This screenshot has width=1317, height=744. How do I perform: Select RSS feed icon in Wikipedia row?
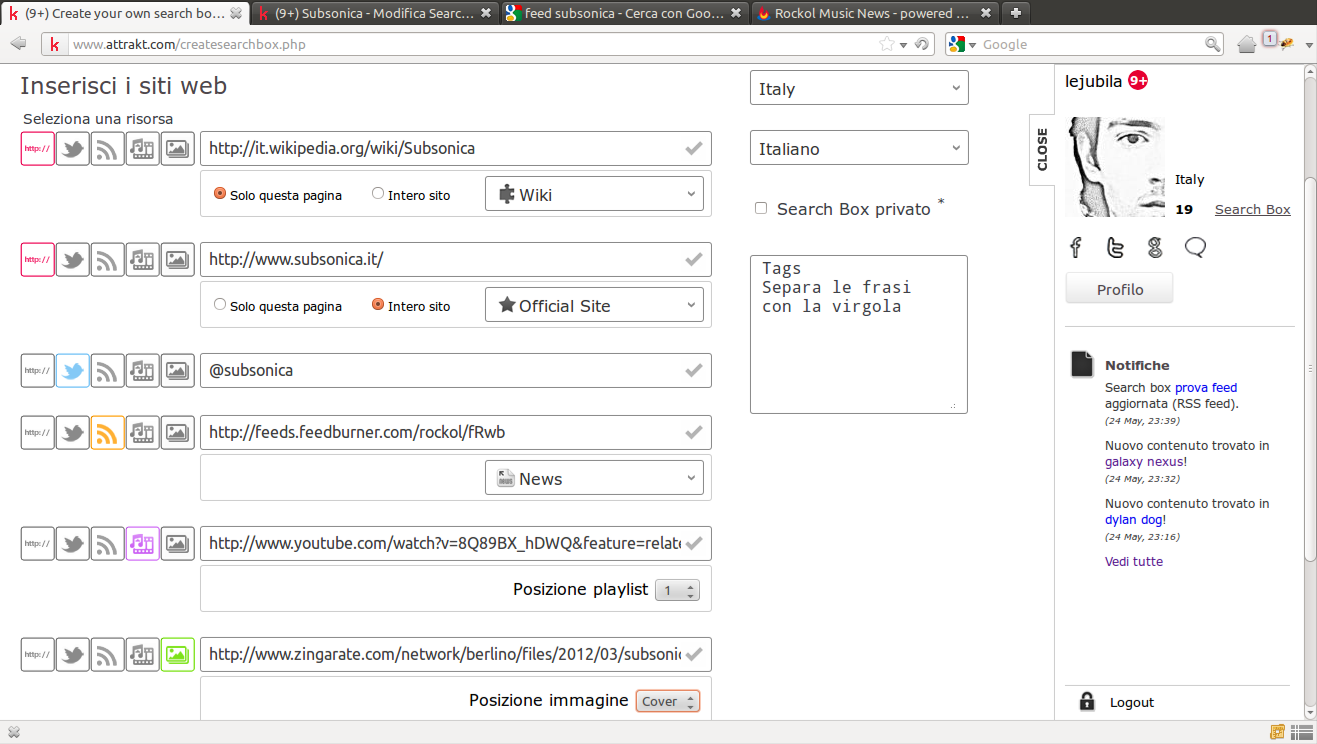(108, 149)
